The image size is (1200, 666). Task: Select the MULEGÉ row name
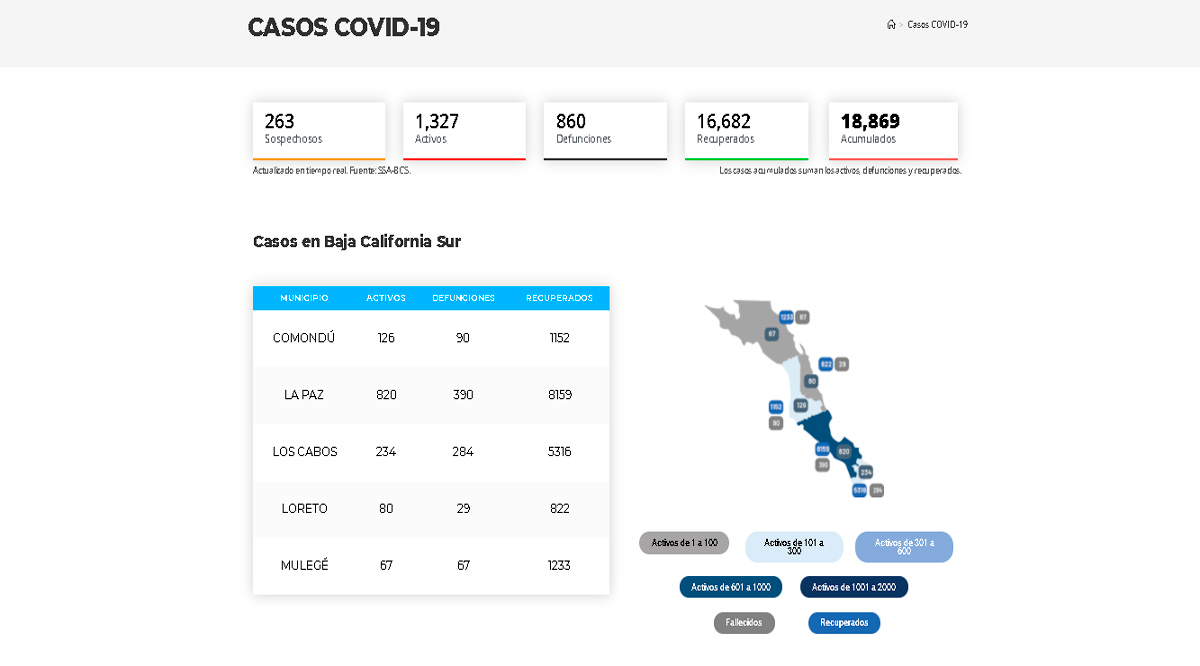pyautogui.click(x=304, y=566)
